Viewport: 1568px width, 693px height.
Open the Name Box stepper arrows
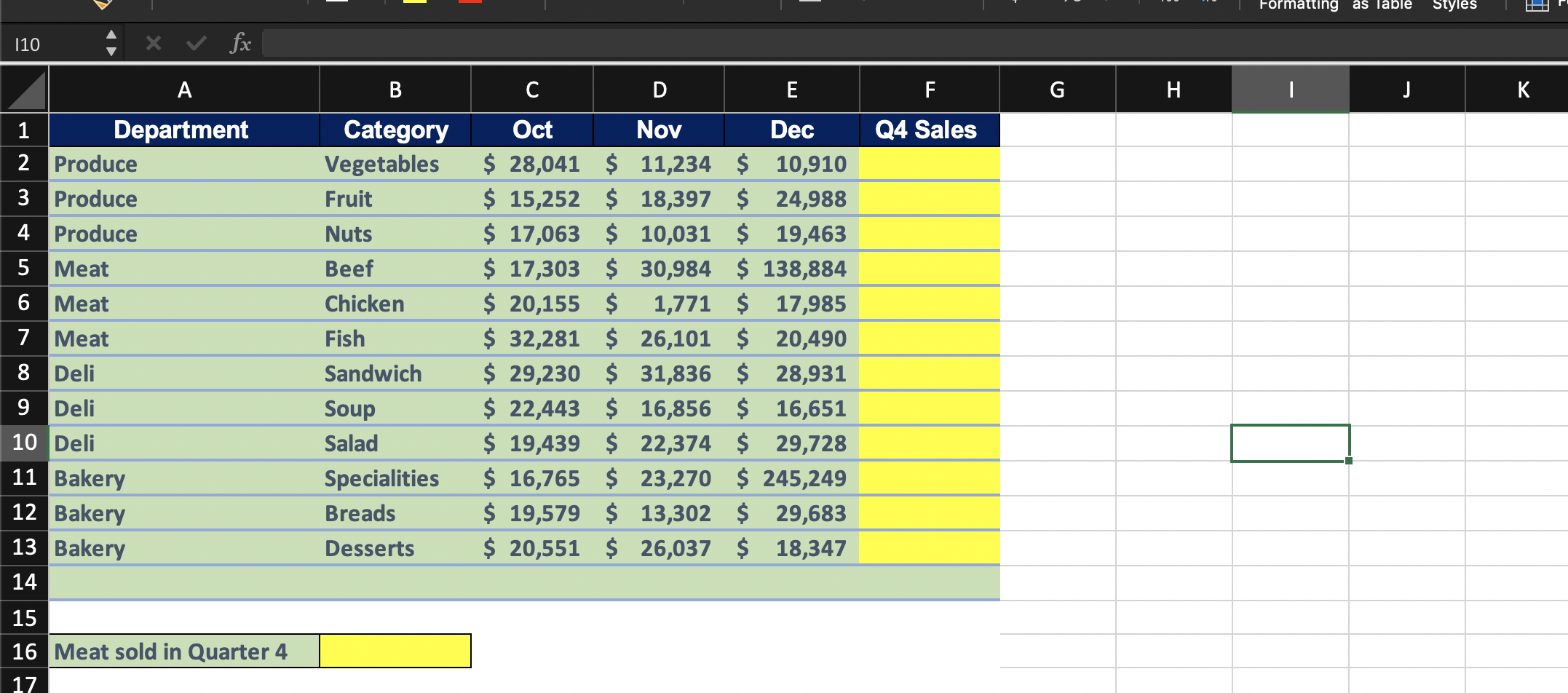click(111, 44)
